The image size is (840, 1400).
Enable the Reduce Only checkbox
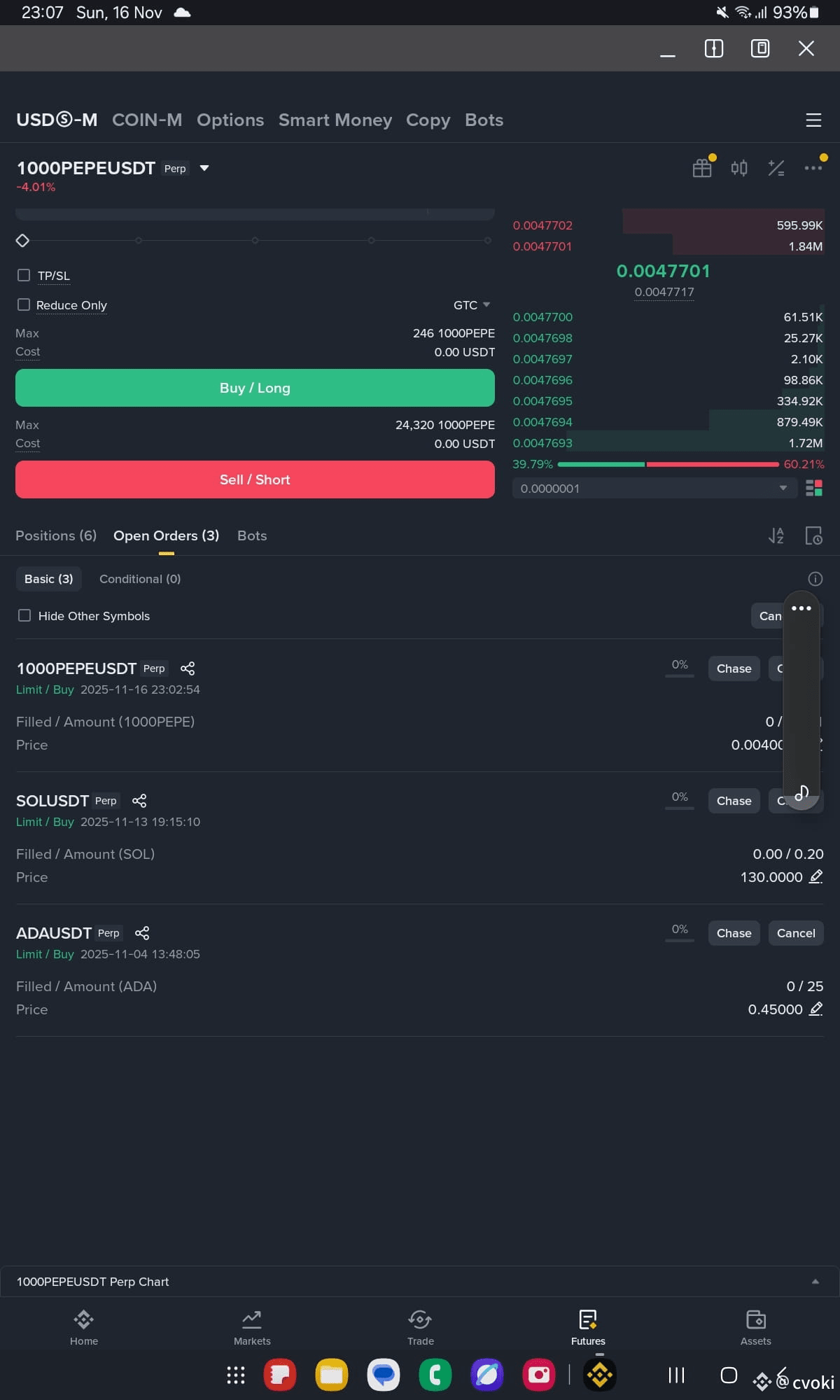[x=24, y=304]
